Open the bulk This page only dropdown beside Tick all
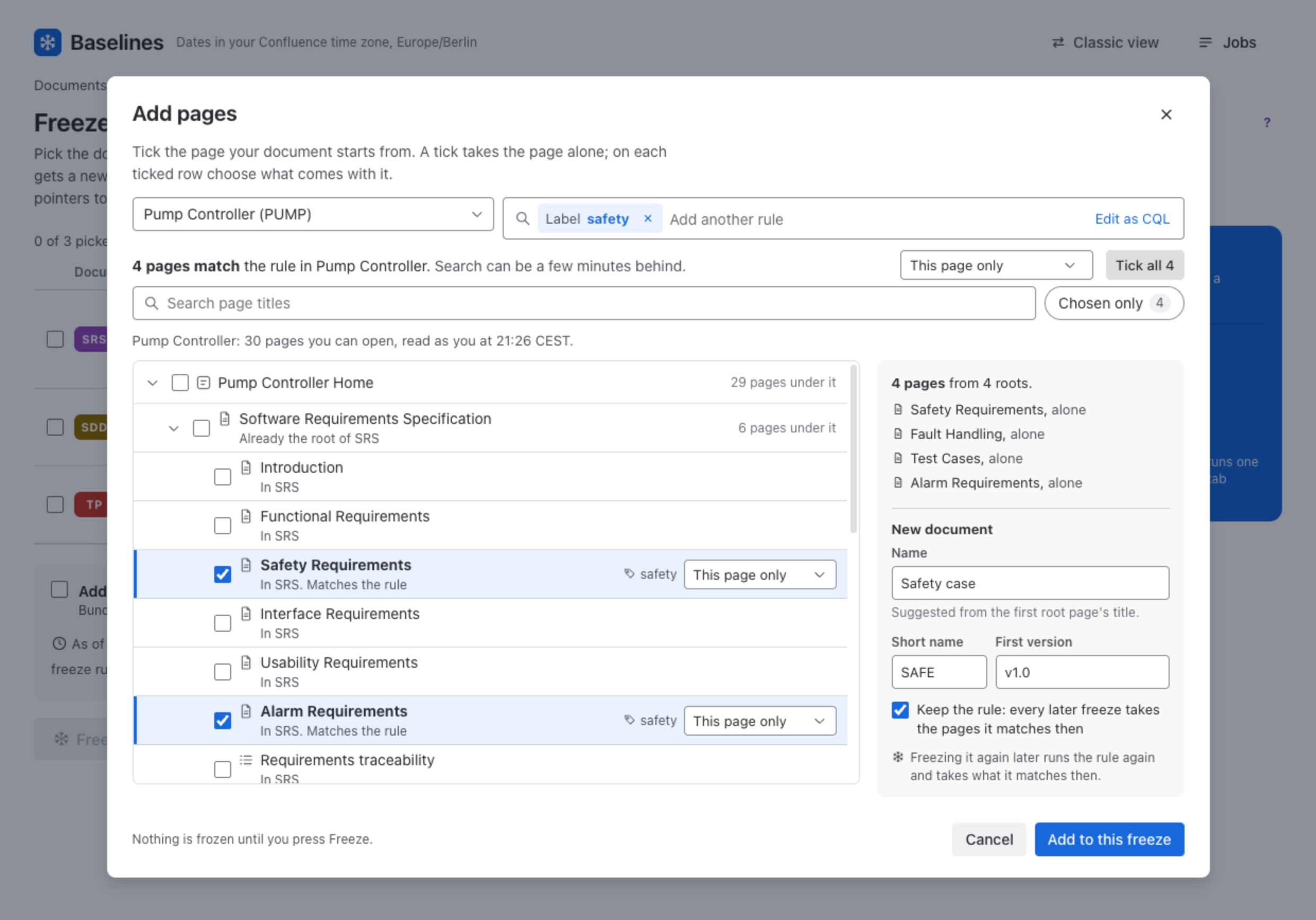 pos(996,265)
